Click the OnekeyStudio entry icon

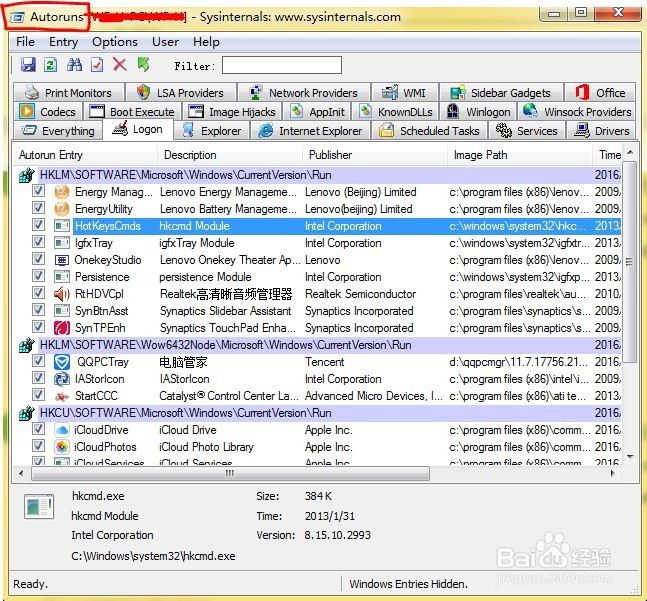coord(62,260)
